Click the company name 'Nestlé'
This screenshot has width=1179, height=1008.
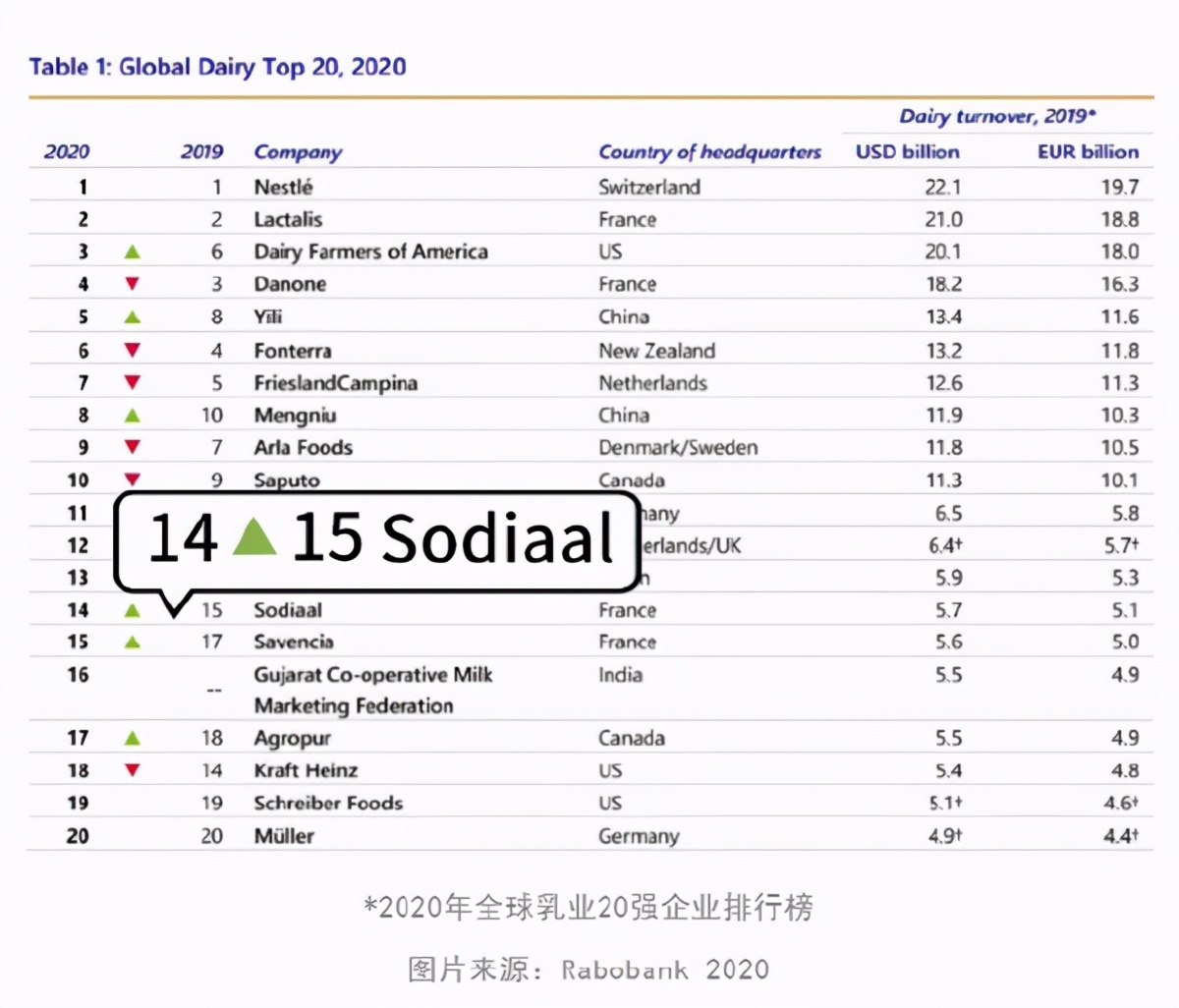[x=283, y=187]
